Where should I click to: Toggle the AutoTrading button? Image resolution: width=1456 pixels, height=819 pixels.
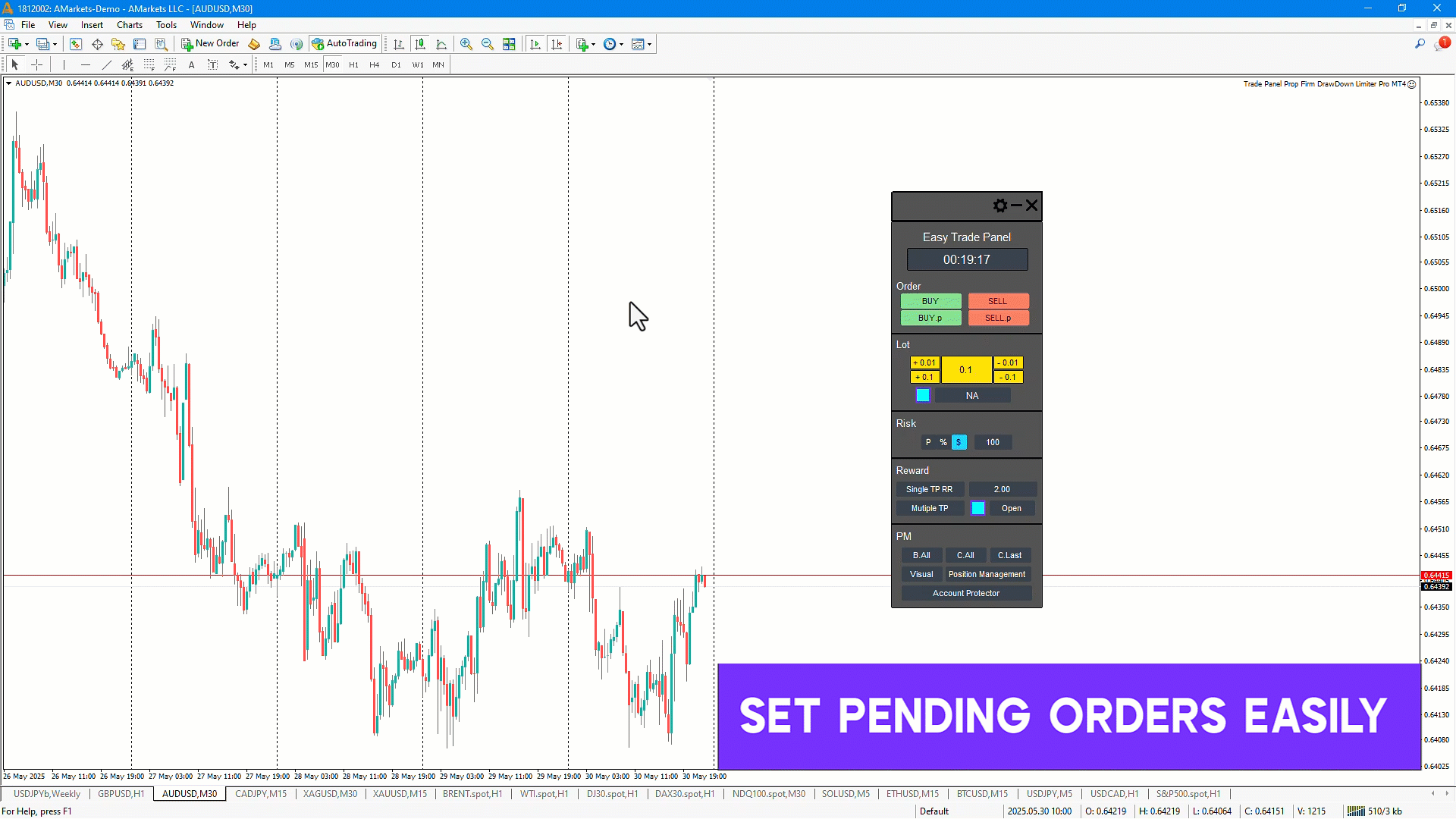pos(345,44)
